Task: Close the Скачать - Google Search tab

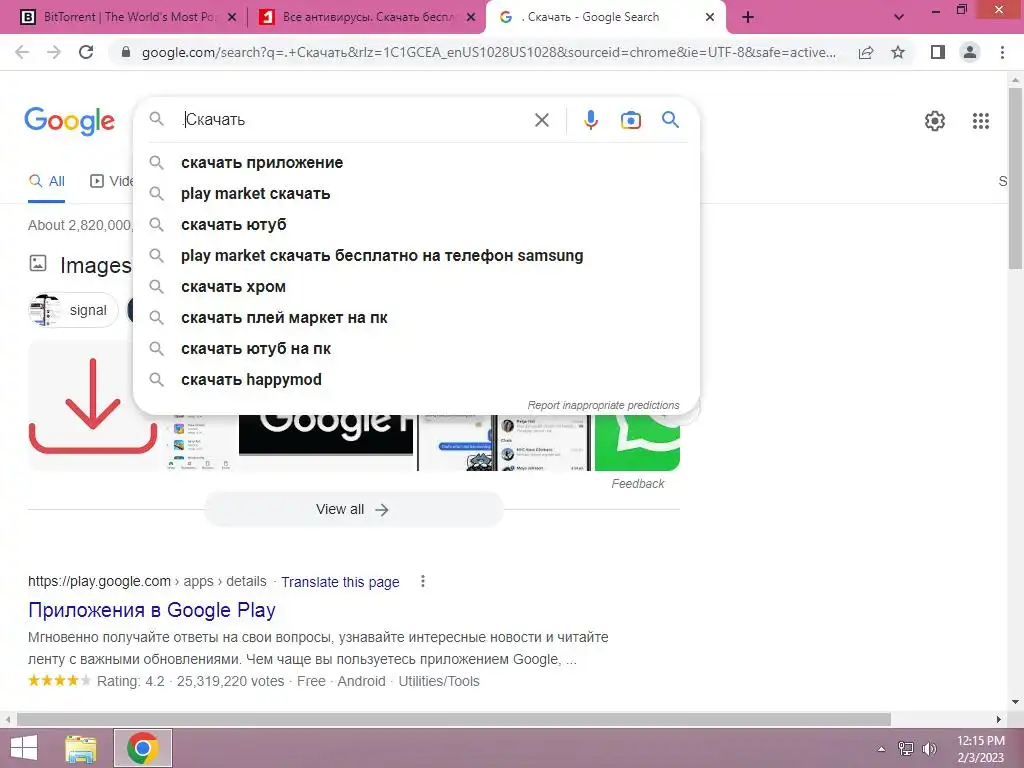Action: pos(710,18)
